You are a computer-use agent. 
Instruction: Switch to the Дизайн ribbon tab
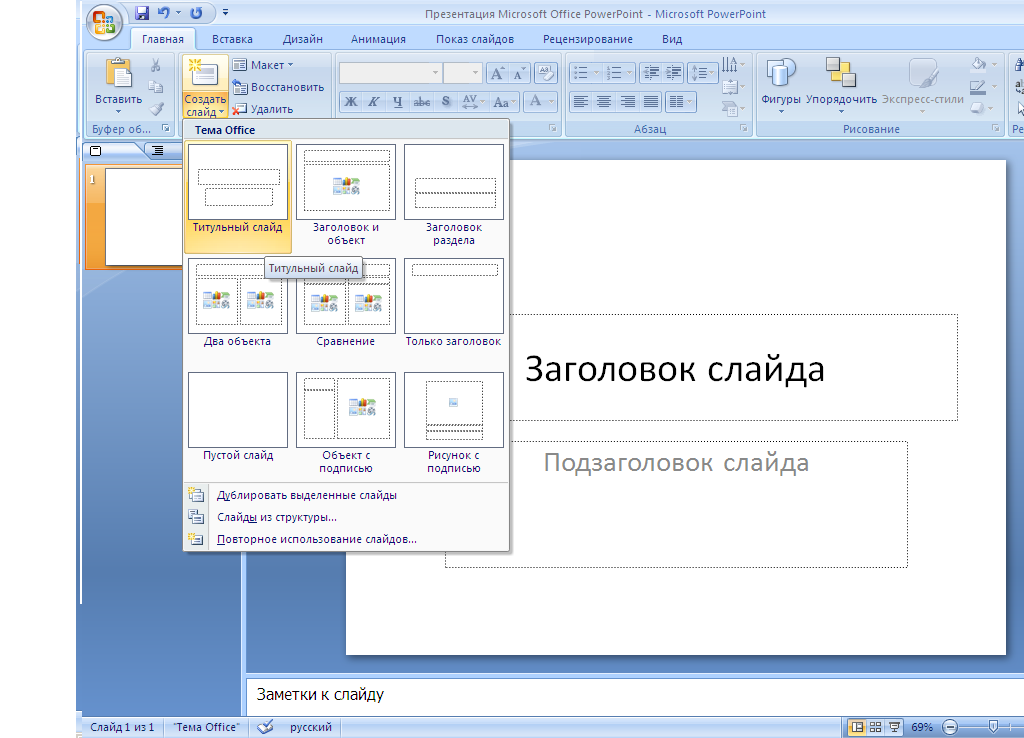302,39
